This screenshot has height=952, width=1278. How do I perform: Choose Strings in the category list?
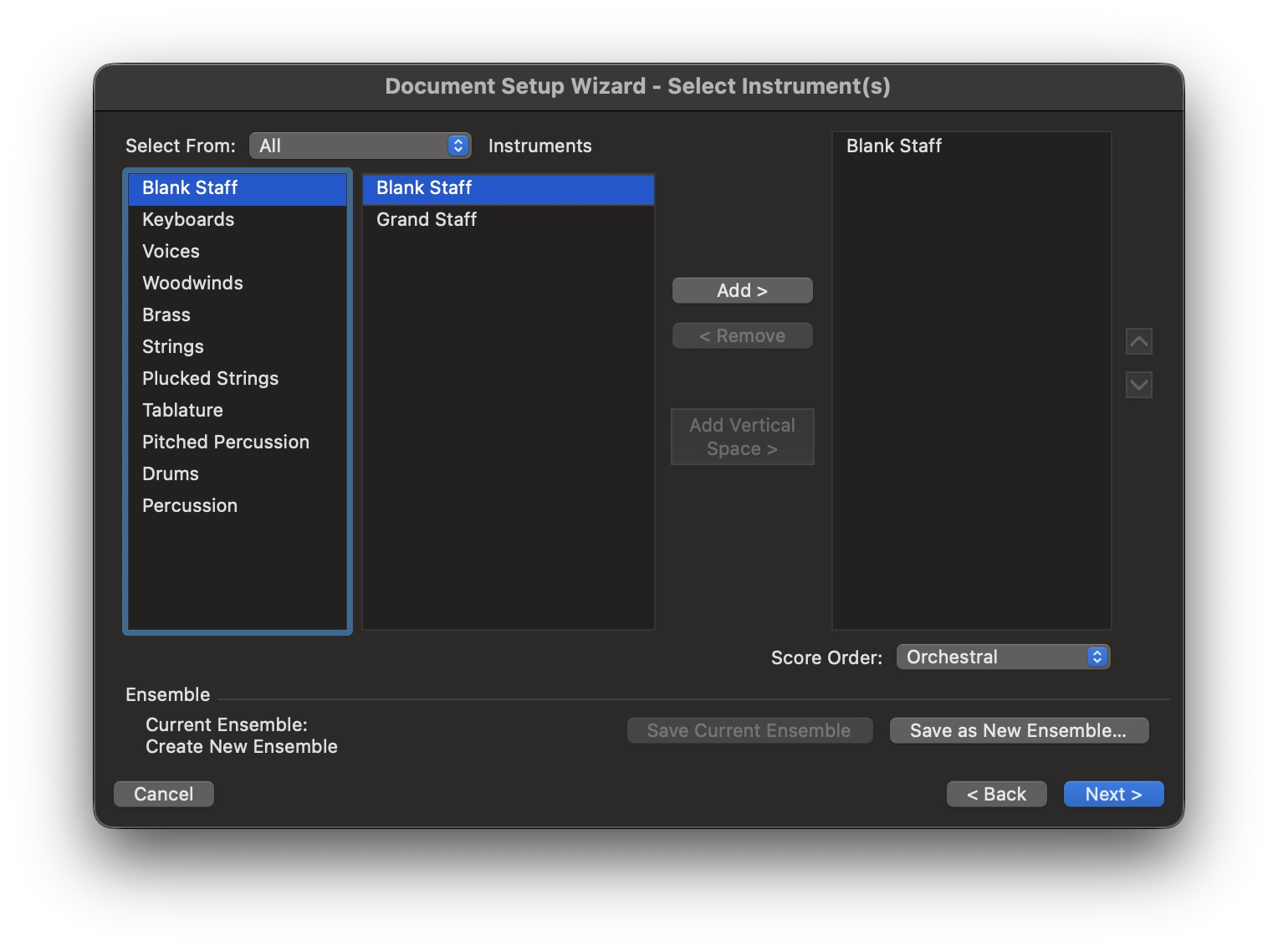(x=173, y=346)
